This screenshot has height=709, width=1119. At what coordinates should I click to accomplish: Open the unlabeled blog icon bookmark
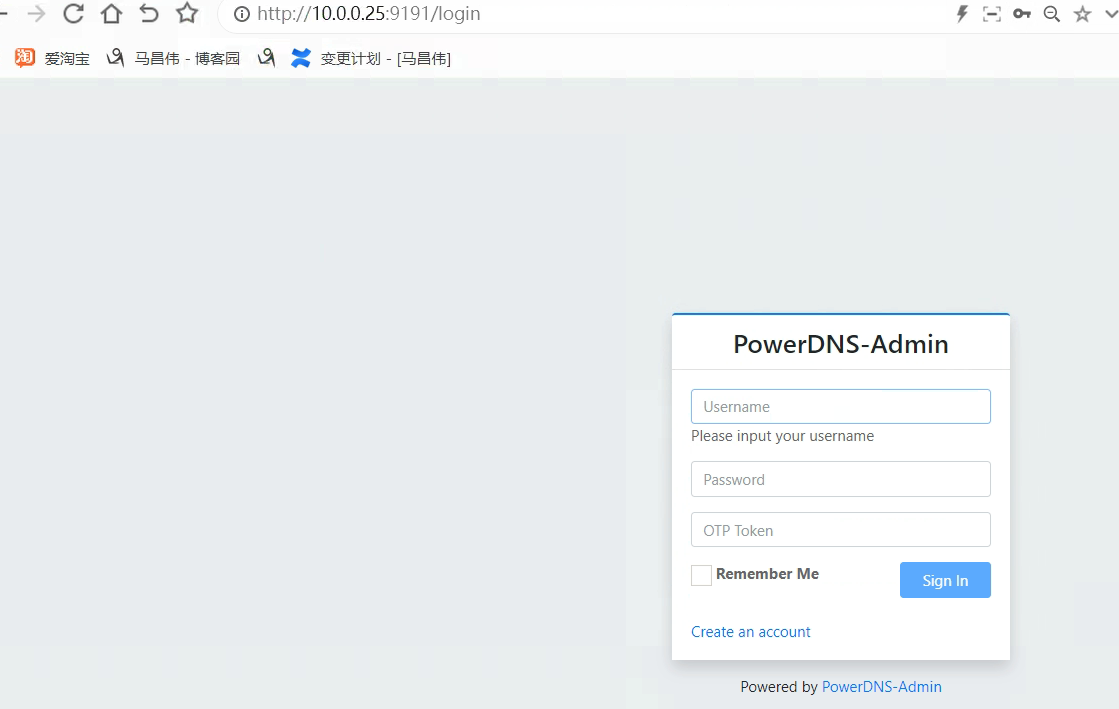point(266,58)
